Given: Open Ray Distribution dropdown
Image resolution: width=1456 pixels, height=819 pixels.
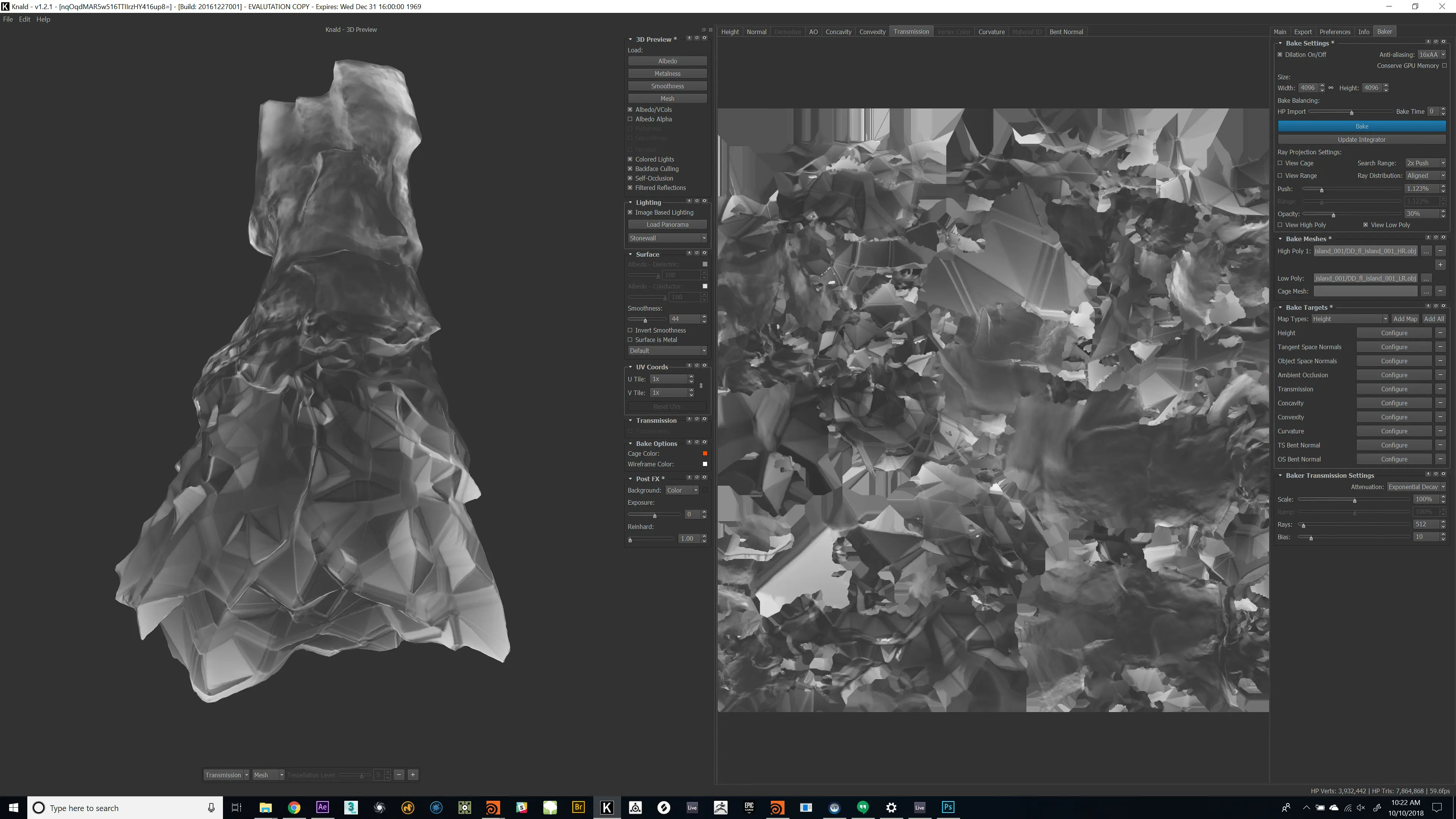Looking at the screenshot, I should (x=1426, y=176).
